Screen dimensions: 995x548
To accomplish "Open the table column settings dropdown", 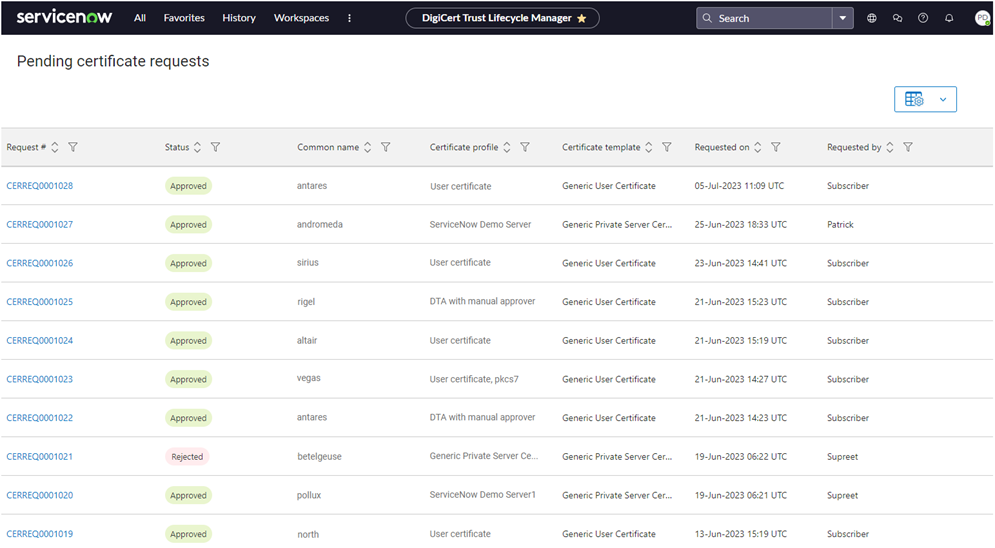I will tap(925, 99).
